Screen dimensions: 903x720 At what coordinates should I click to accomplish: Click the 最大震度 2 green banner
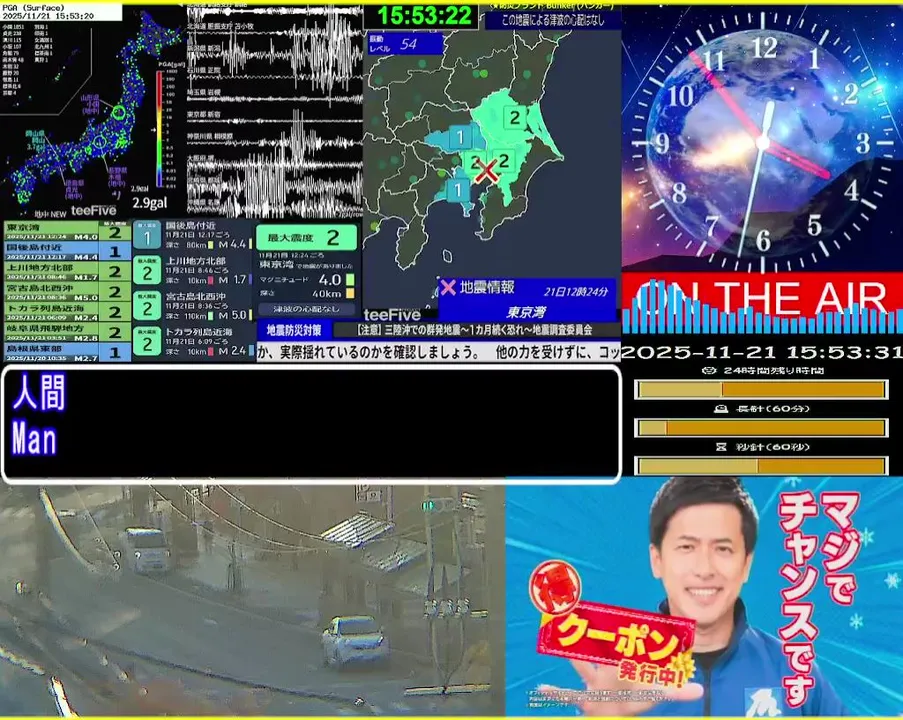point(306,237)
